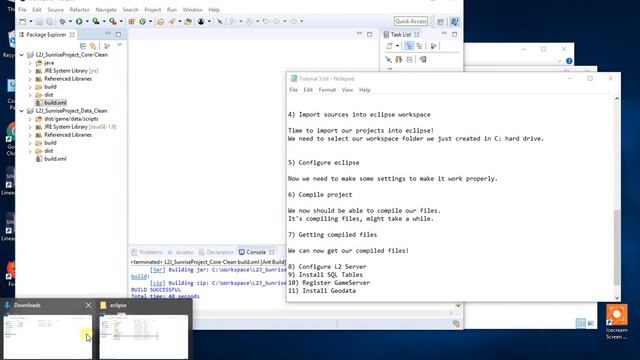Click the External Tools run icon

tap(113, 21)
